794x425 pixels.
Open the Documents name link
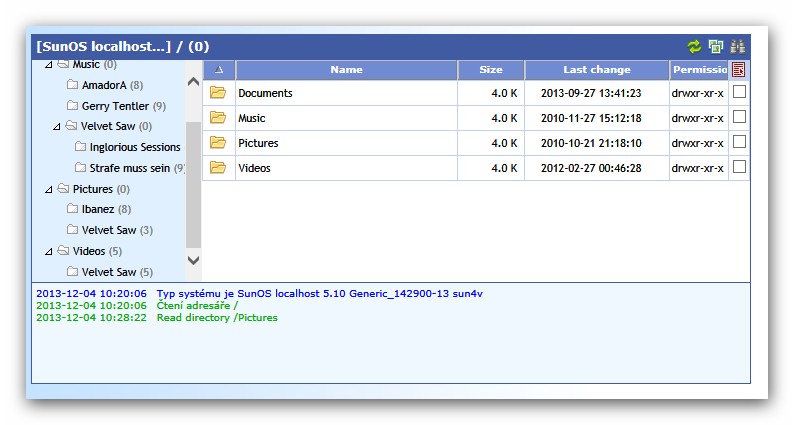[265, 93]
